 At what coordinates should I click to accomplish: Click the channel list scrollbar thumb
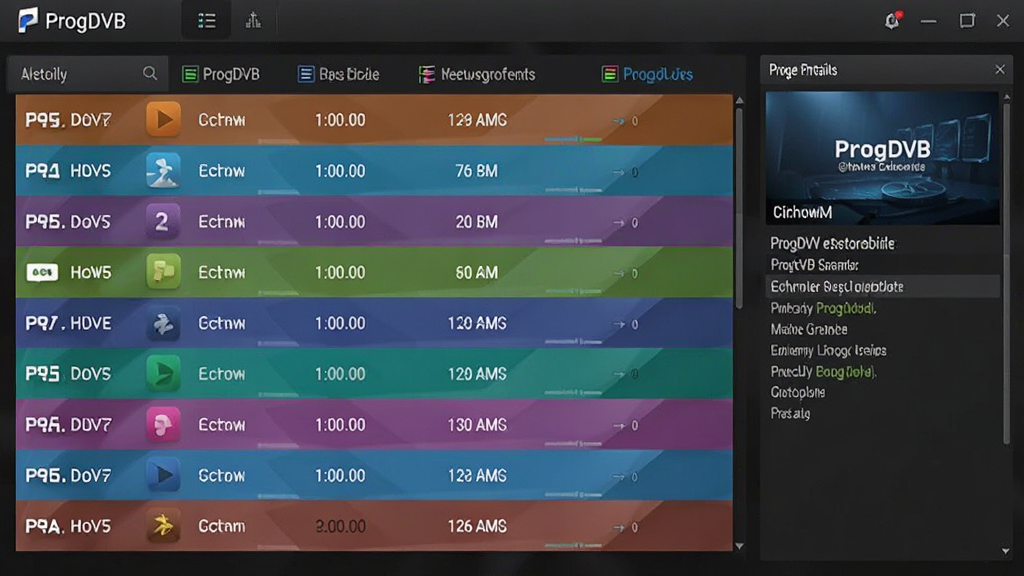pyautogui.click(x=739, y=206)
